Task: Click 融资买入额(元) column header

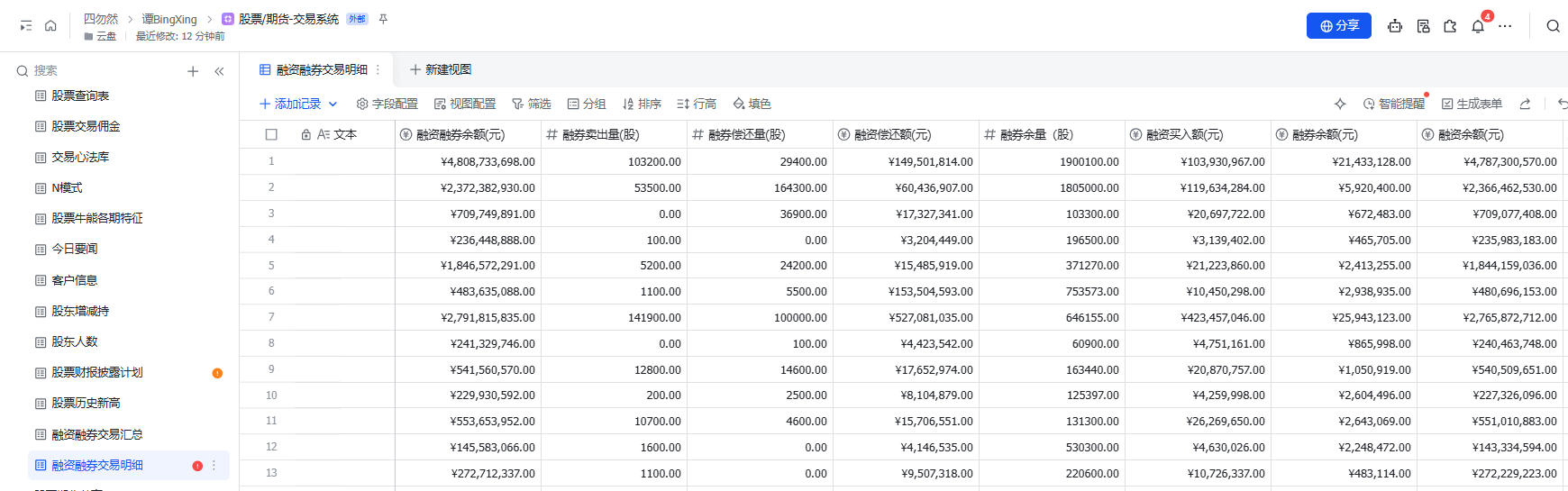Action: pos(1198,134)
